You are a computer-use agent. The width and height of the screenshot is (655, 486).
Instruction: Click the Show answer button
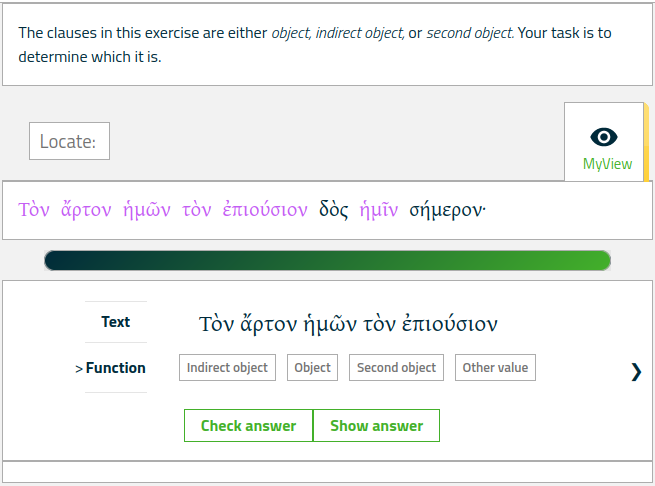pos(376,425)
